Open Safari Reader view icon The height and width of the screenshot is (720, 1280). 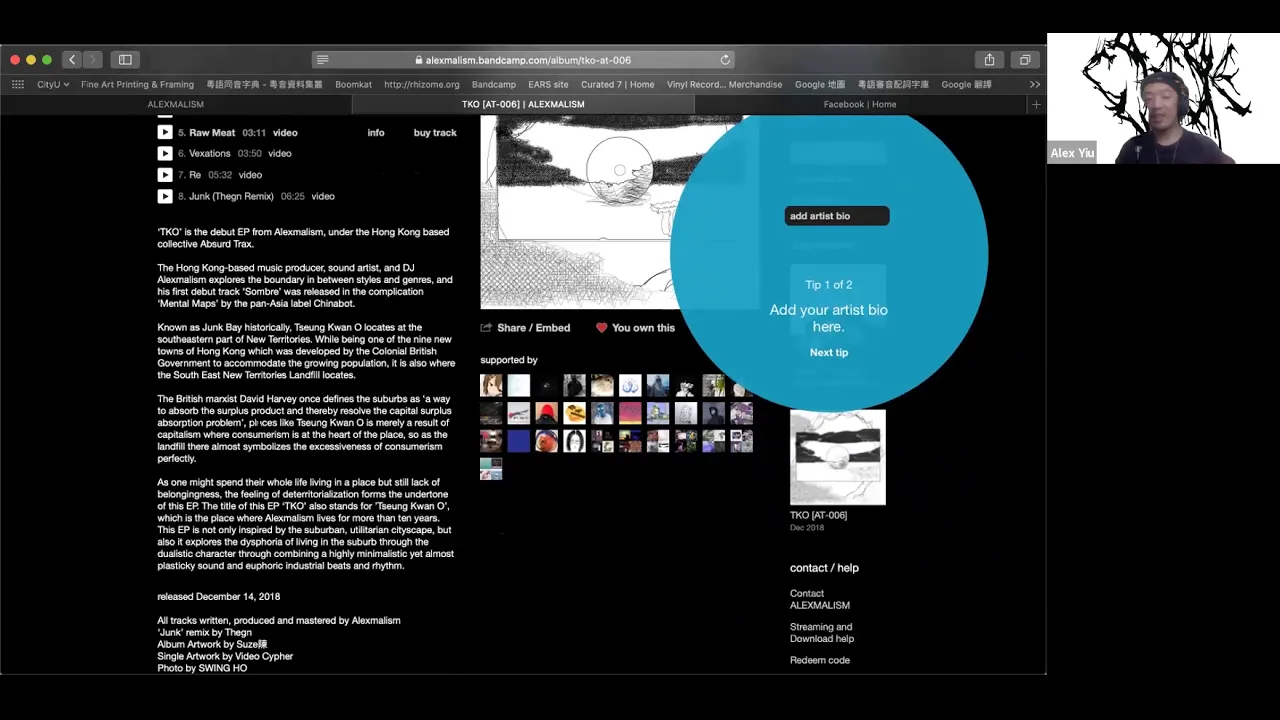tap(322, 60)
